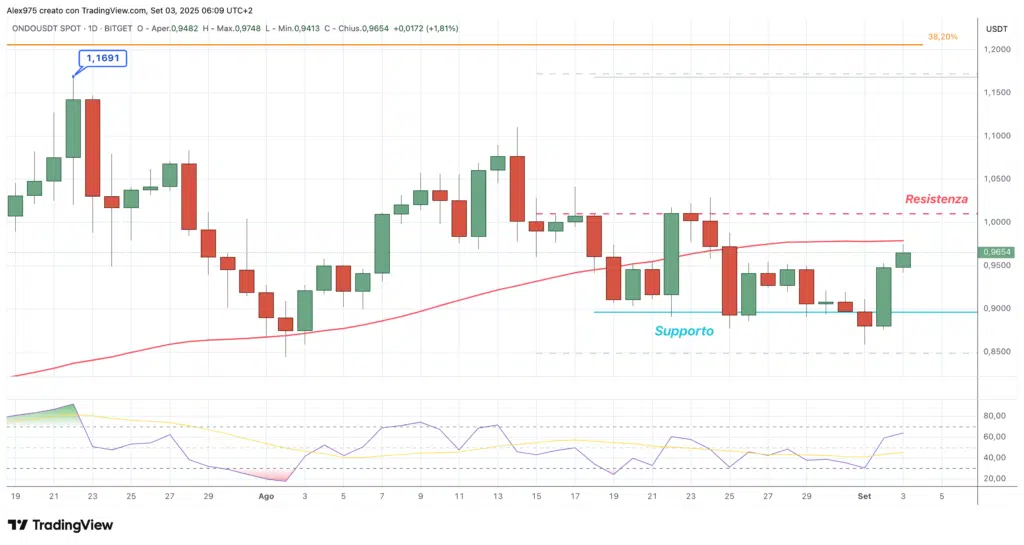Click the Supporto text label
The height and width of the screenshot is (545, 1024).
pyautogui.click(x=684, y=330)
